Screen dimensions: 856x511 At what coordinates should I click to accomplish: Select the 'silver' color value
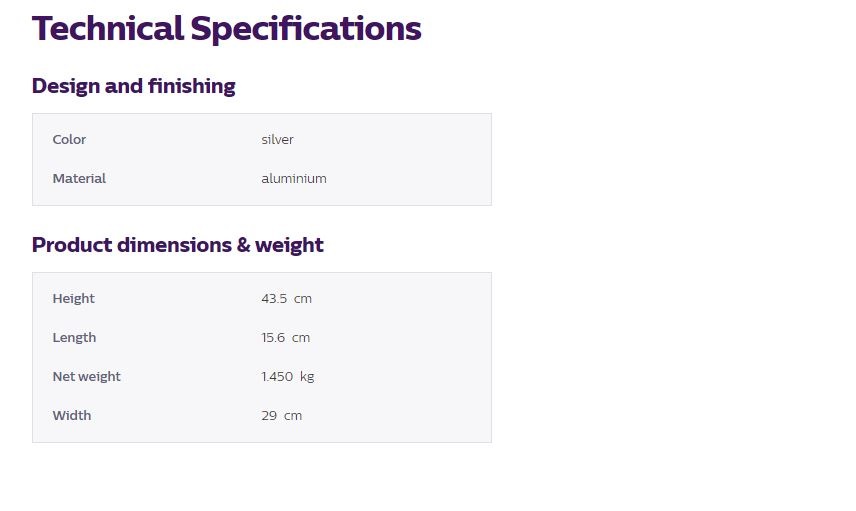[277, 140]
